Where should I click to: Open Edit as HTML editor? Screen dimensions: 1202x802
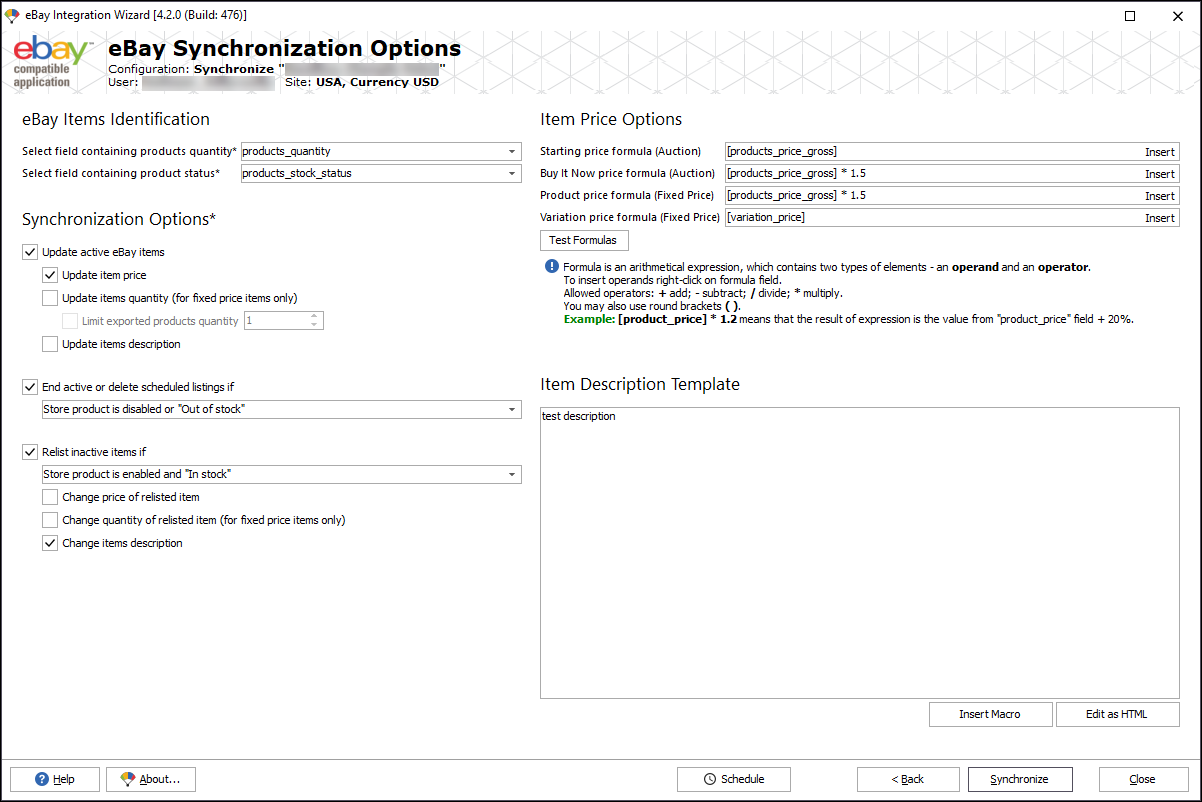pyautogui.click(x=1117, y=714)
